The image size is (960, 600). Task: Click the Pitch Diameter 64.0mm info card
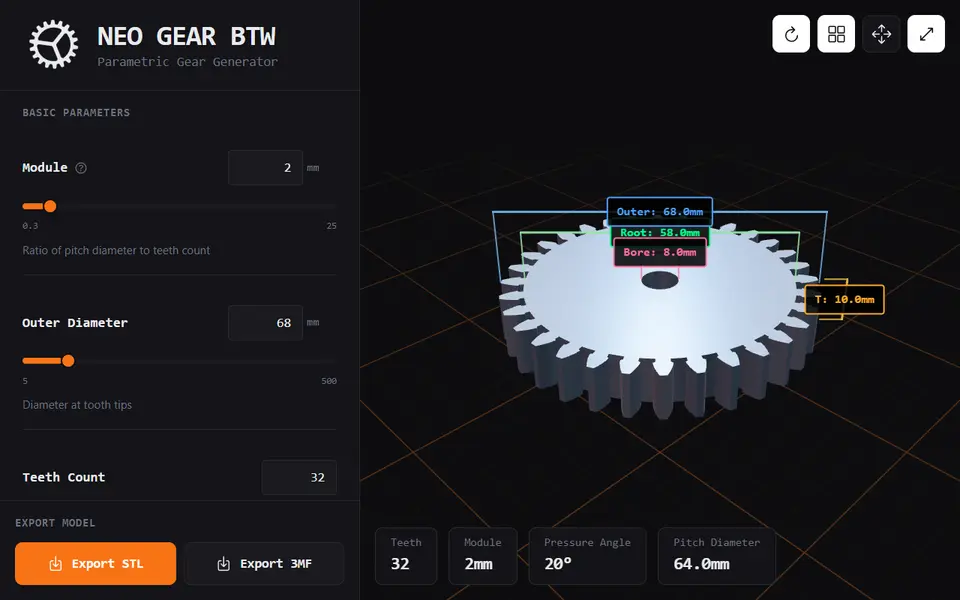[x=717, y=556]
